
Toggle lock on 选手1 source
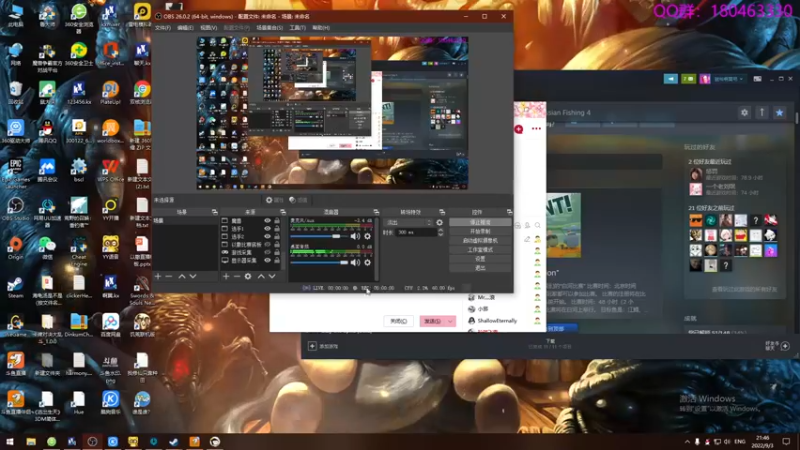click(x=277, y=229)
